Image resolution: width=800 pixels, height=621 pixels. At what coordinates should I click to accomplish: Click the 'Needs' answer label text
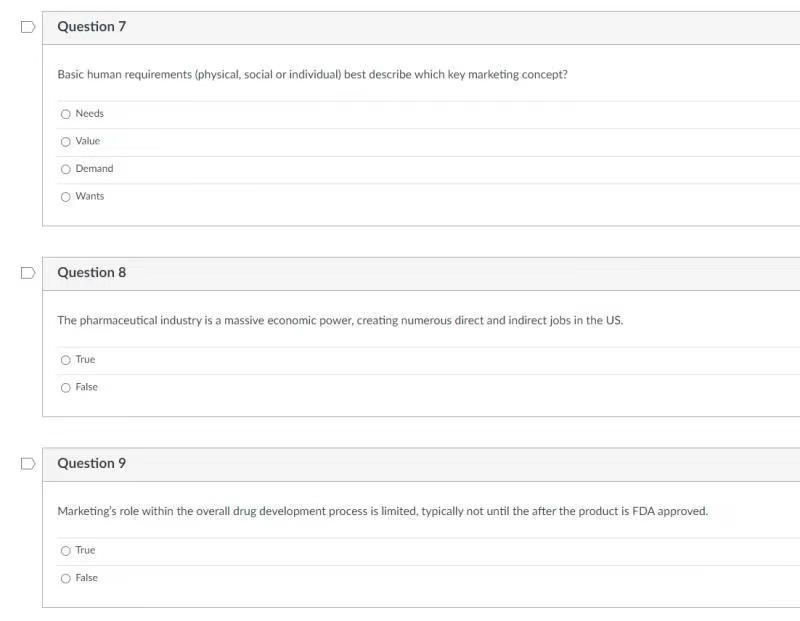(89, 113)
